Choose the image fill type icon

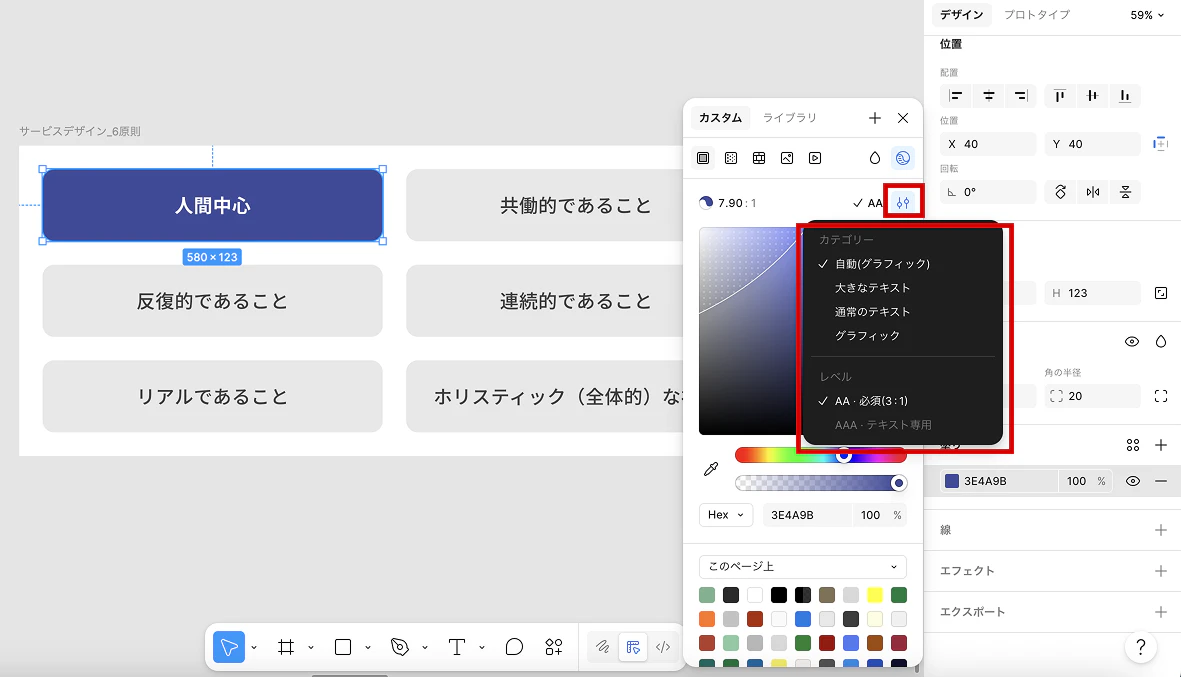tap(786, 158)
